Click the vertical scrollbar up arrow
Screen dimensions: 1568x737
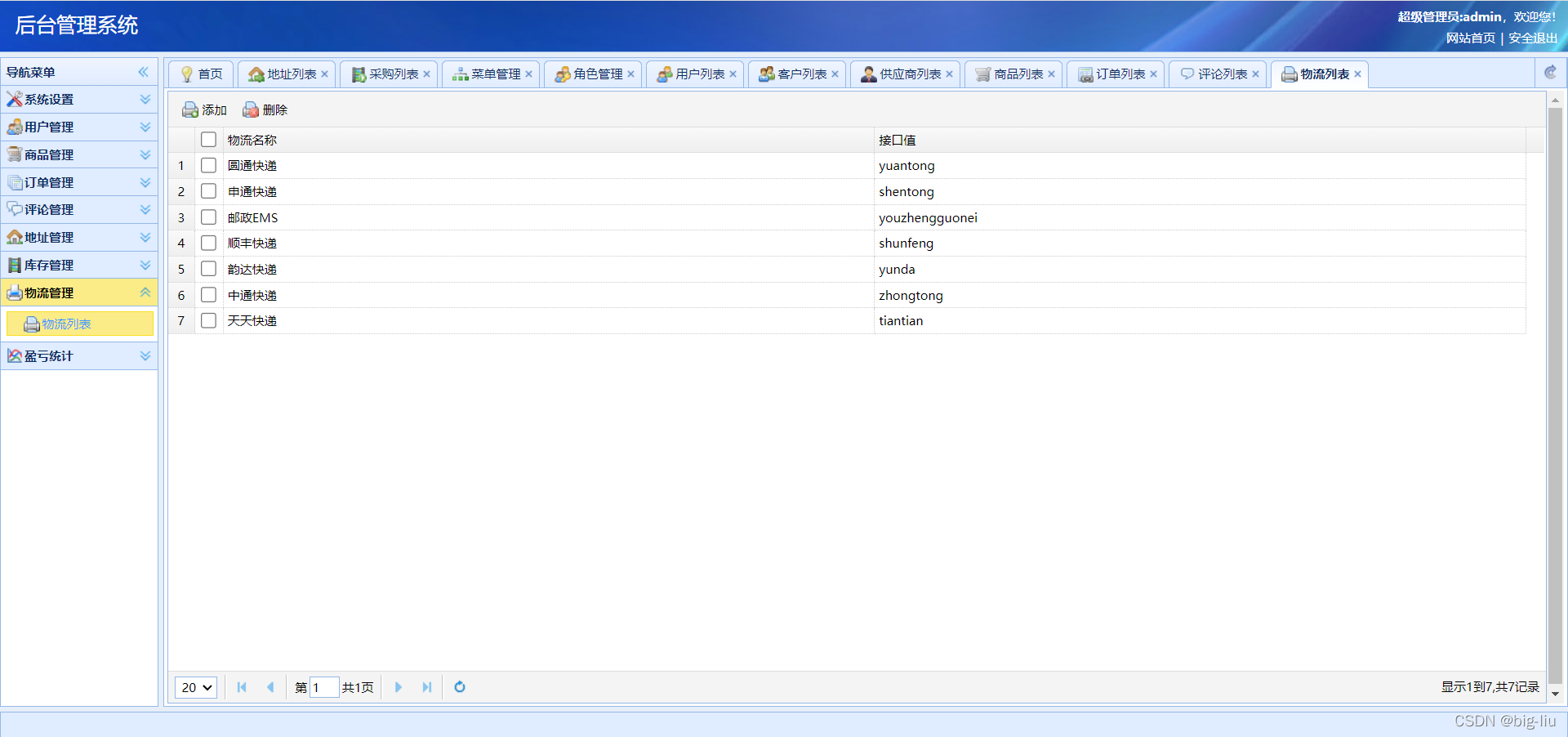click(1555, 100)
